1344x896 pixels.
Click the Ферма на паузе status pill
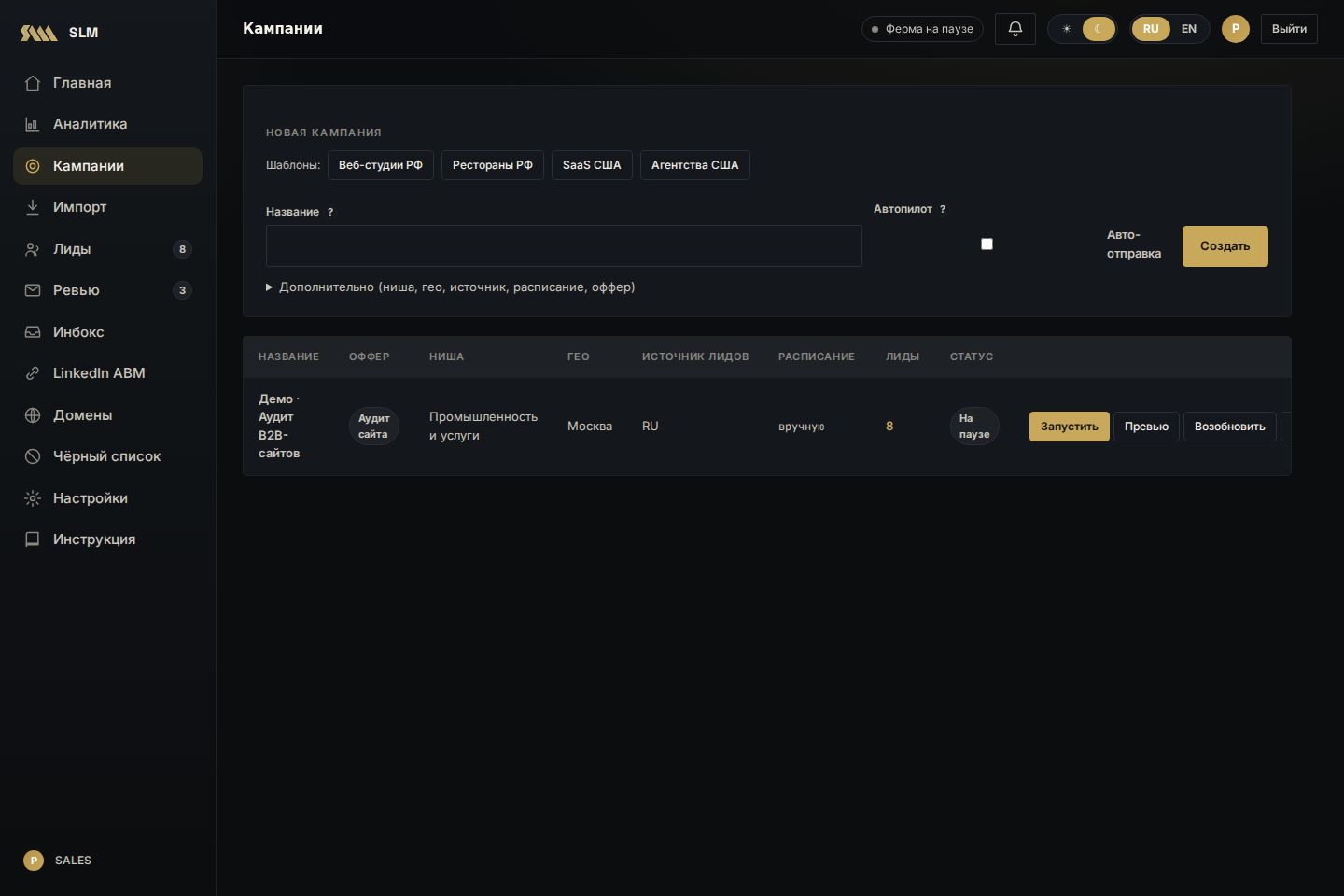tap(922, 29)
